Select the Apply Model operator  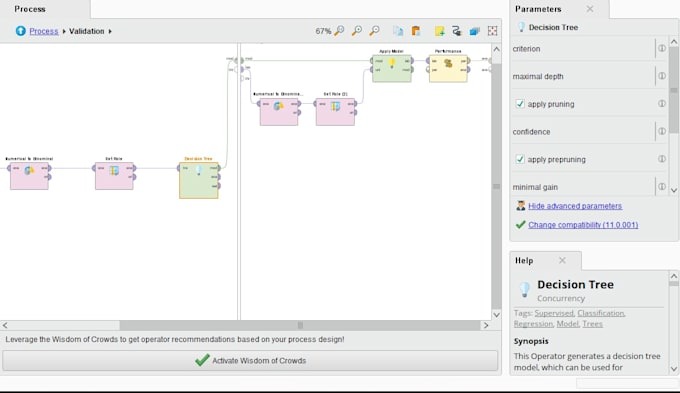pos(392,68)
